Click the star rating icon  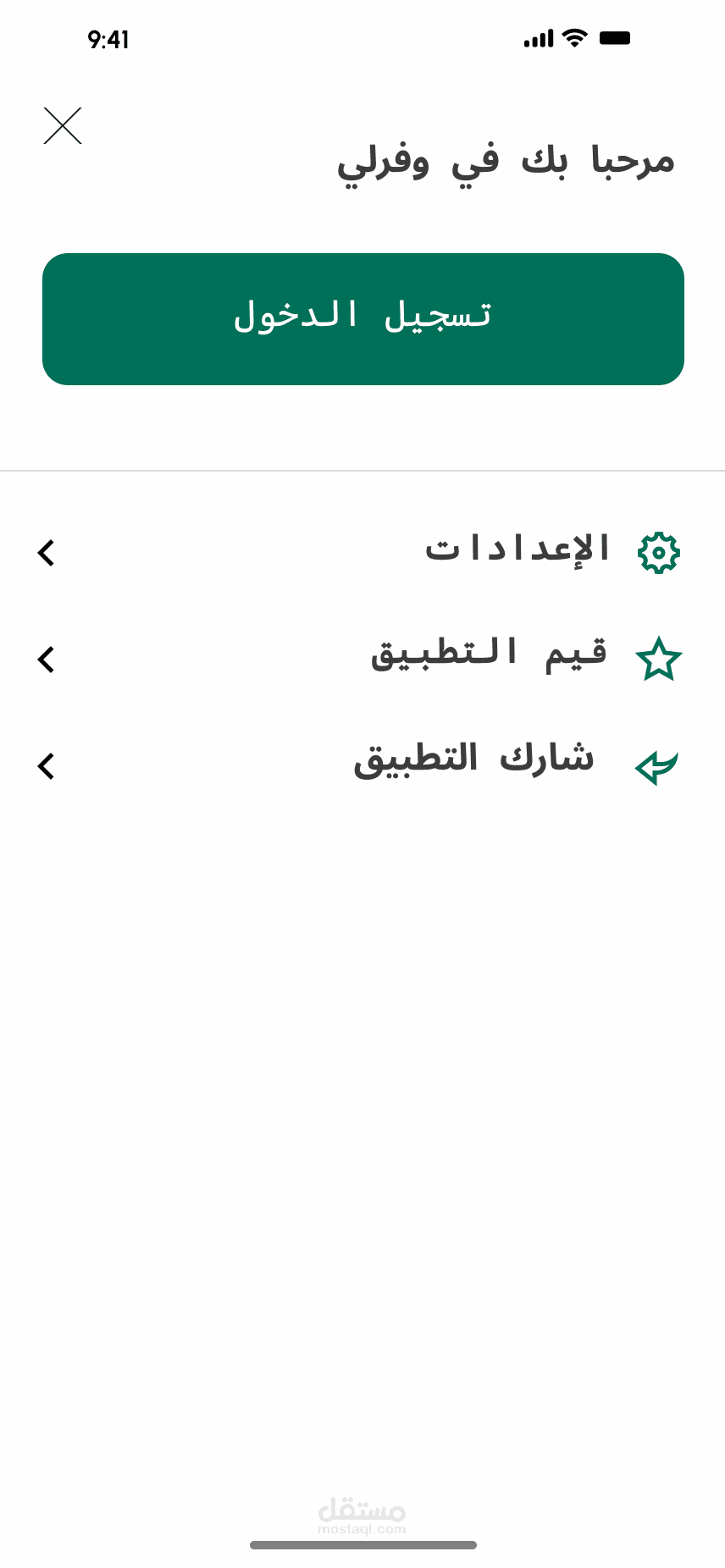click(x=659, y=660)
